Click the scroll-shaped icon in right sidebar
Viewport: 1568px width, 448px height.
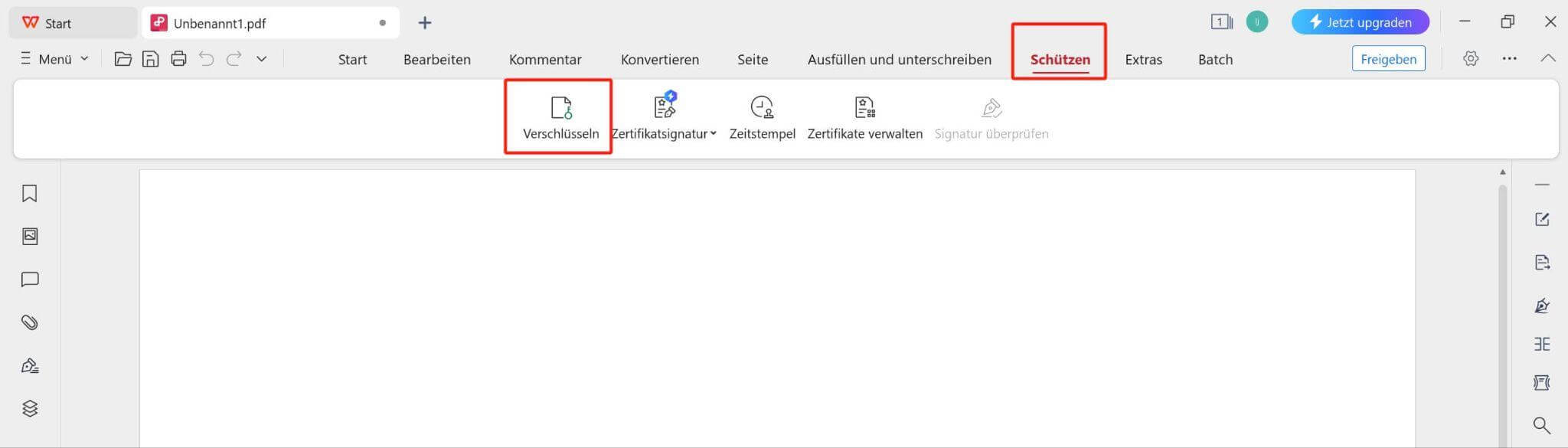1542,382
